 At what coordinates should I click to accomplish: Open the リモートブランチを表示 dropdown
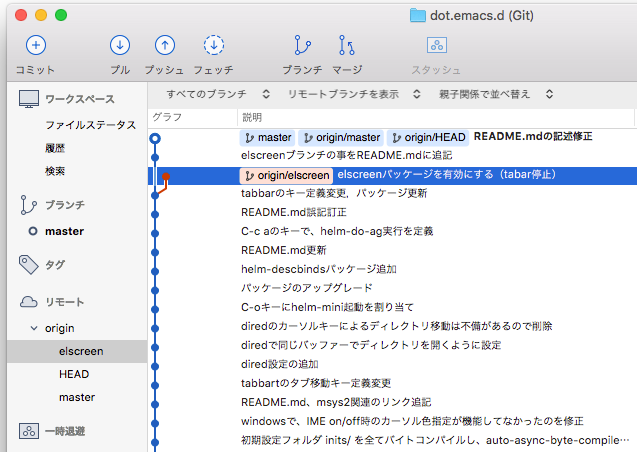point(354,94)
